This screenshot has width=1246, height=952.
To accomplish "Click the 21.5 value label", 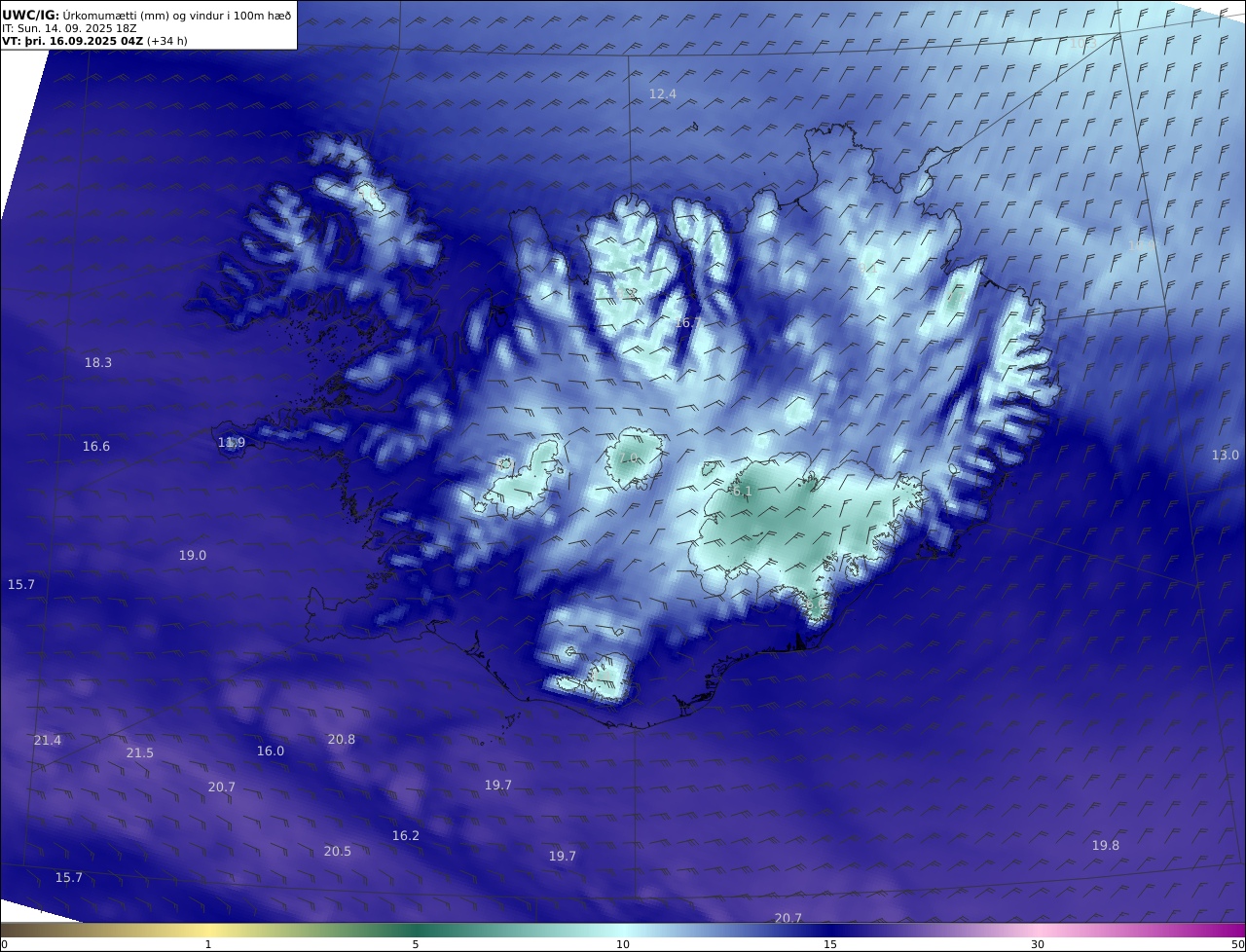I will (140, 753).
